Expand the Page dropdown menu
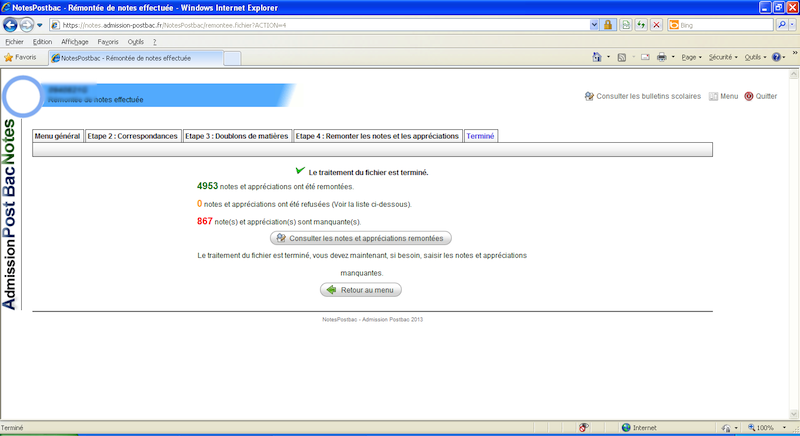 point(691,57)
